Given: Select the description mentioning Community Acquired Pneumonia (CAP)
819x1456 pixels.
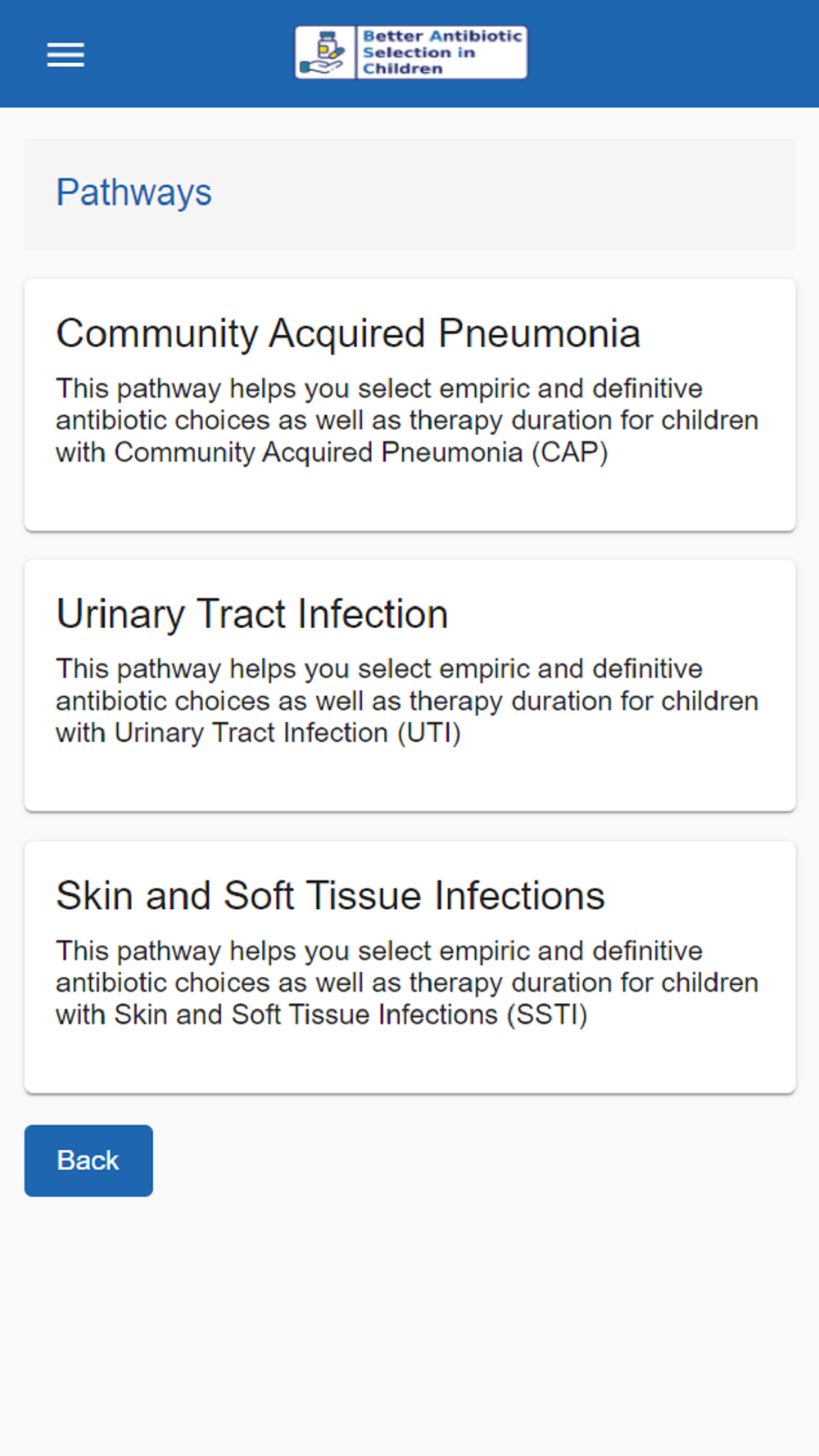Looking at the screenshot, I should [x=407, y=420].
